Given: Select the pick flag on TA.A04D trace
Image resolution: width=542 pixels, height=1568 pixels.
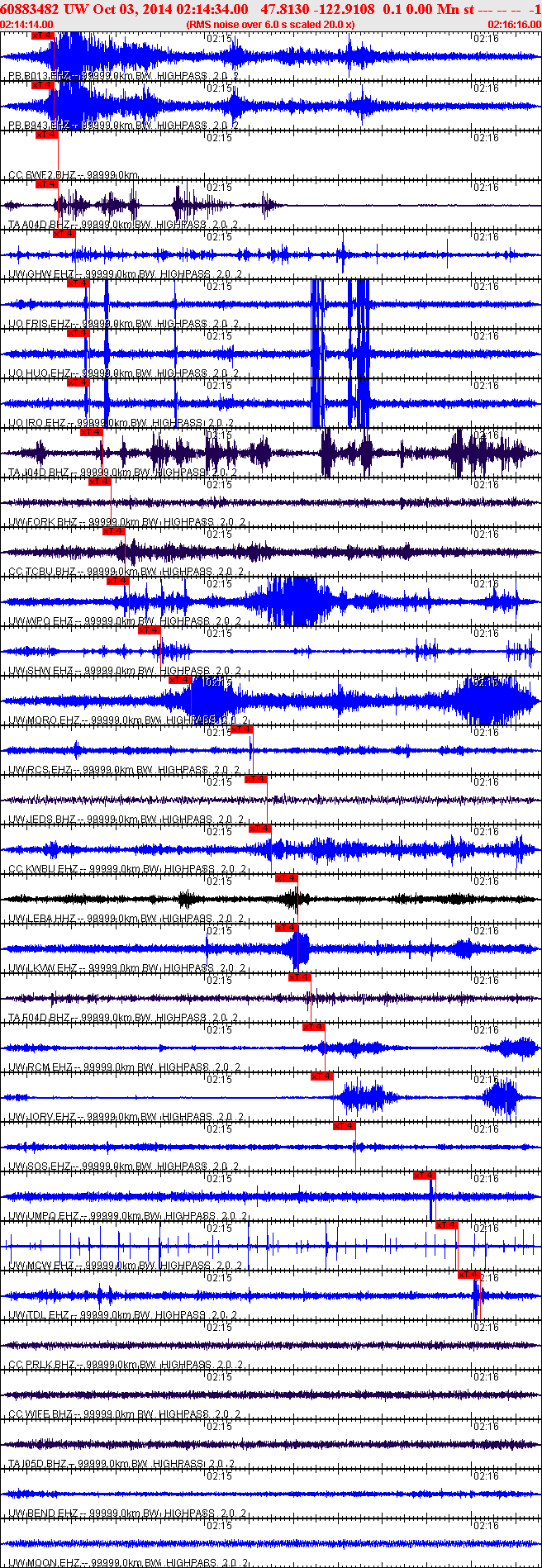Looking at the screenshot, I should pos(46,184).
